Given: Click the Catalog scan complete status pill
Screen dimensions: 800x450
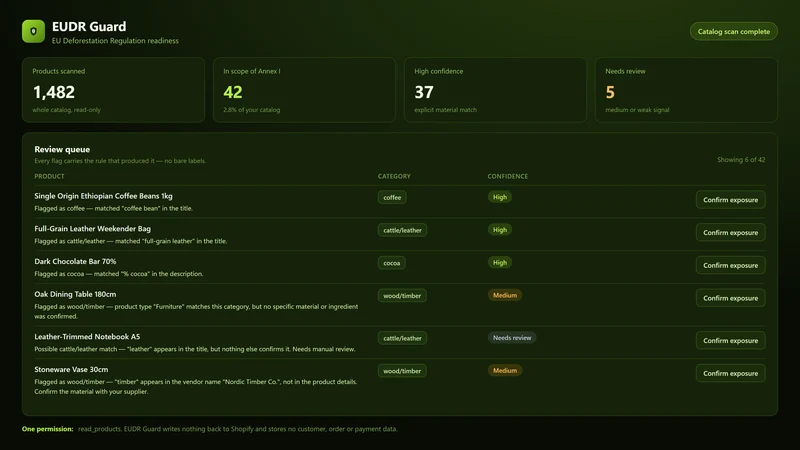Looking at the screenshot, I should (734, 31).
